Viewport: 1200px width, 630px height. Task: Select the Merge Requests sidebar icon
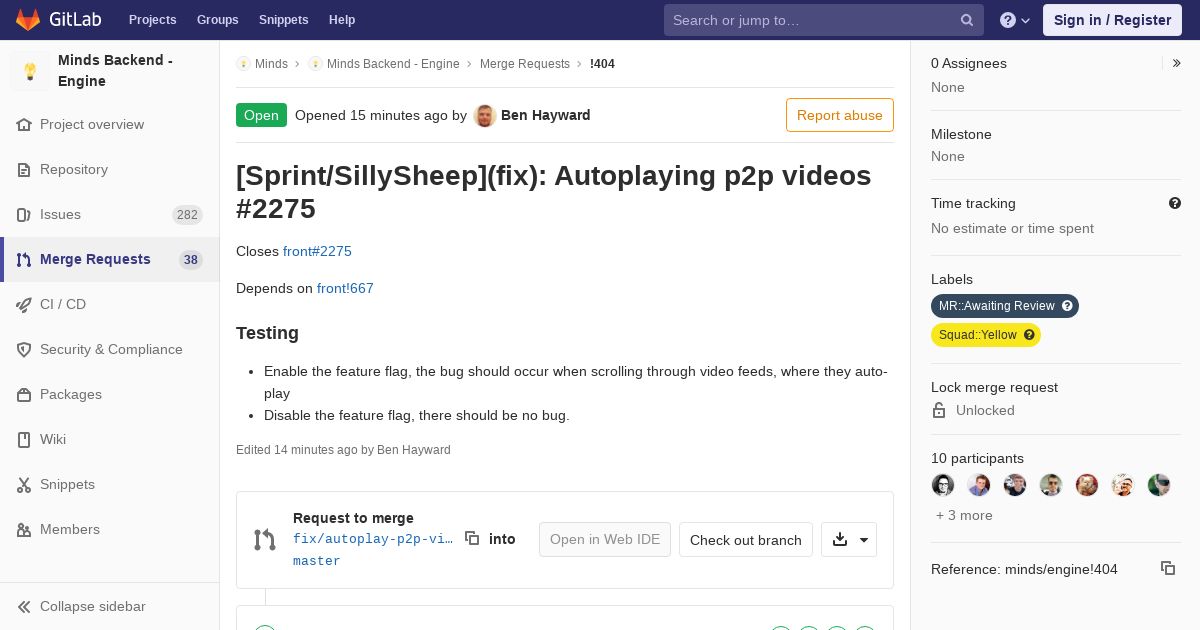point(24,260)
